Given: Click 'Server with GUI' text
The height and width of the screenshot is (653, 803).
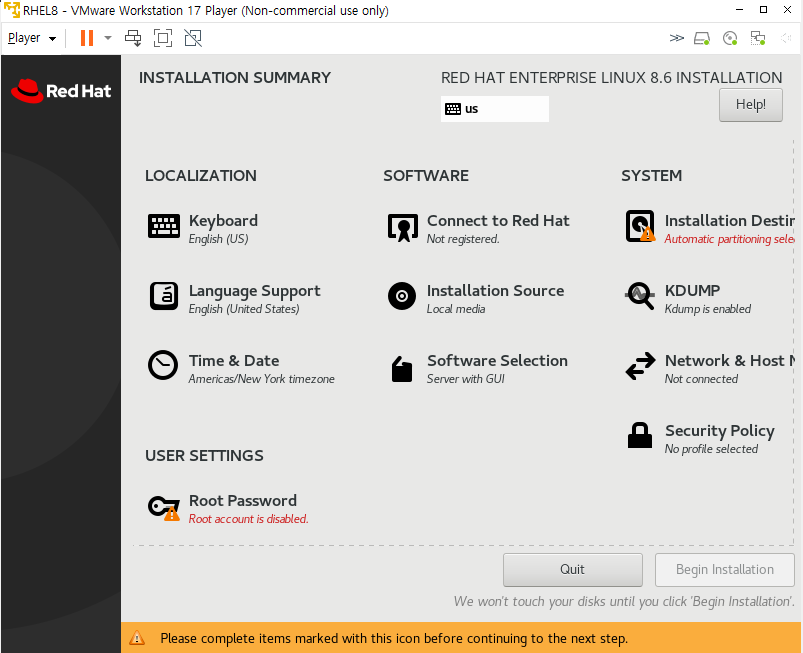Looking at the screenshot, I should click(x=466, y=379).
